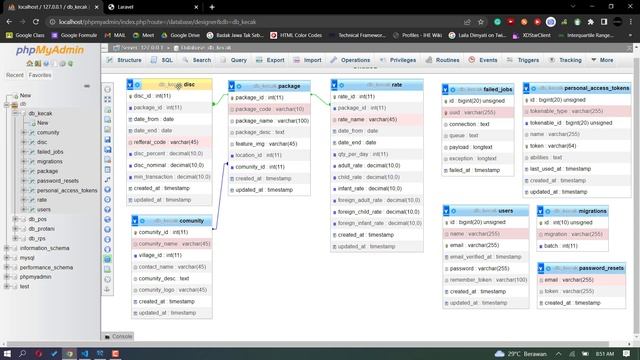The image size is (640, 360).
Task: Click the Windows Start button
Action: tap(7, 353)
